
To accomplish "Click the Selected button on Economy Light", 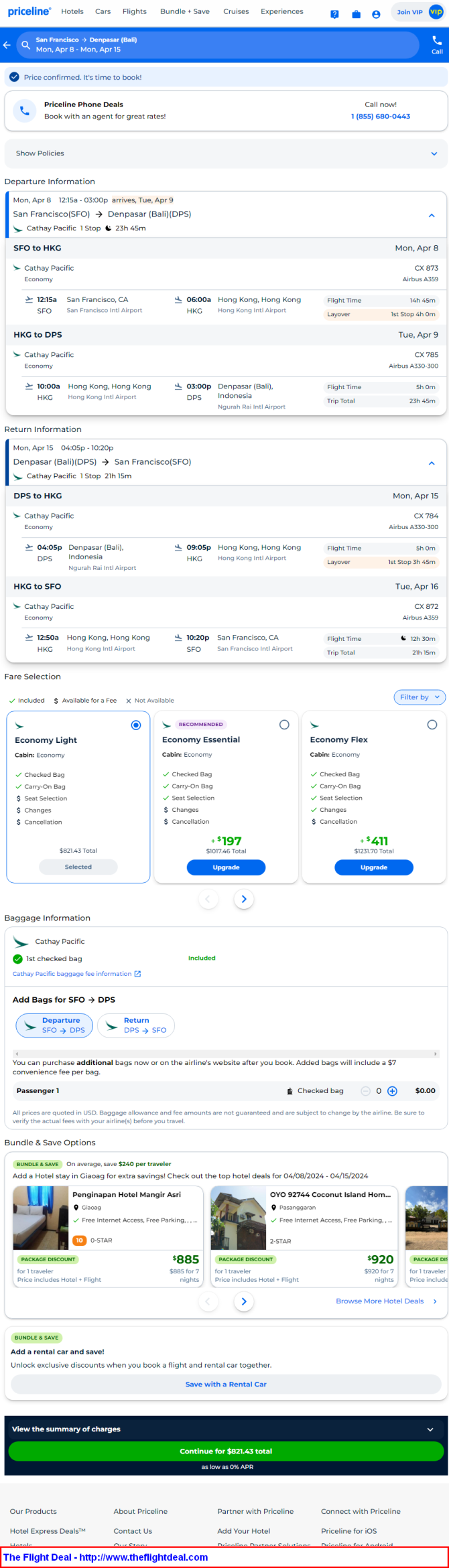I will [x=78, y=867].
